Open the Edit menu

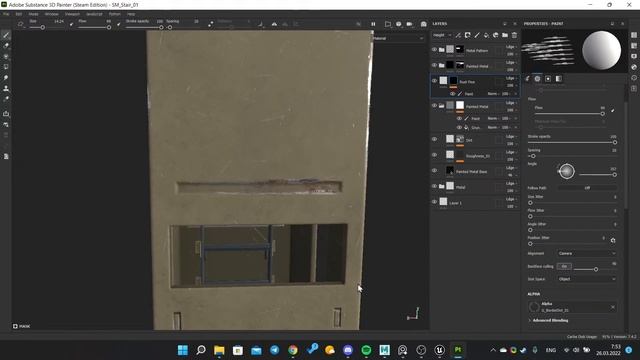(19, 14)
